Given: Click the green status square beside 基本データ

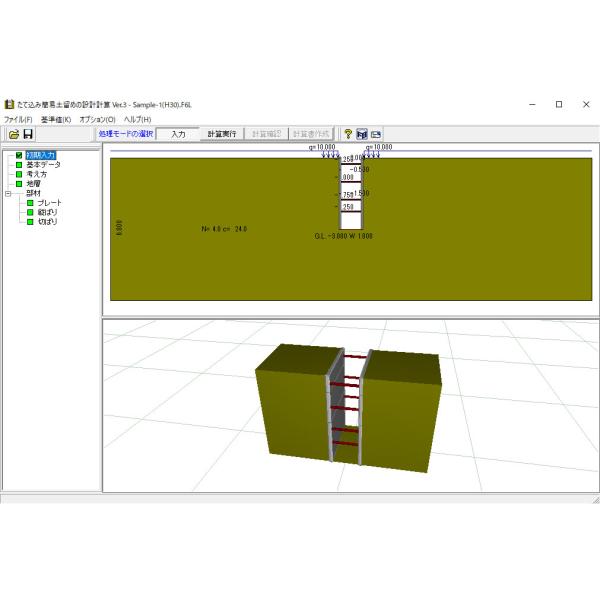Looking at the screenshot, I should [x=19, y=165].
